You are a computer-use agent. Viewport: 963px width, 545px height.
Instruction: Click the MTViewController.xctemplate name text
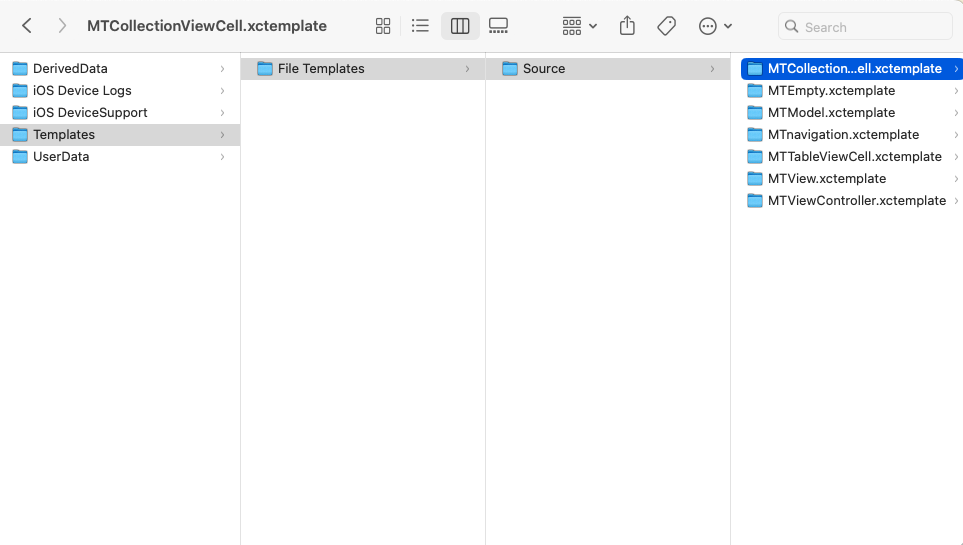pyautogui.click(x=857, y=201)
